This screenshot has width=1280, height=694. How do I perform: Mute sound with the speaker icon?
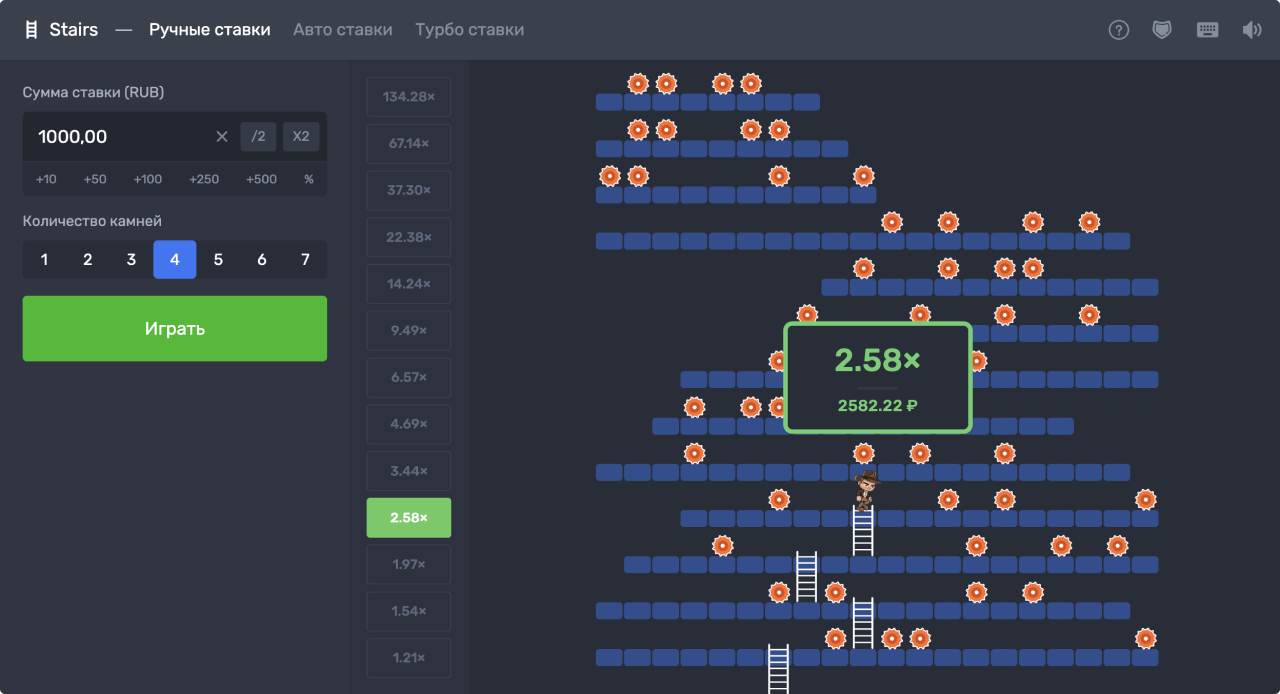(1251, 30)
